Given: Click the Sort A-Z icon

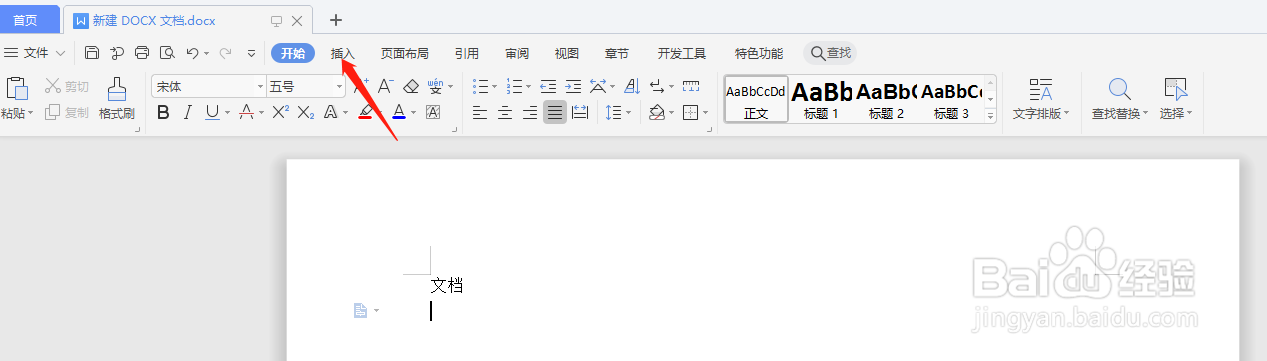Looking at the screenshot, I should tap(631, 87).
